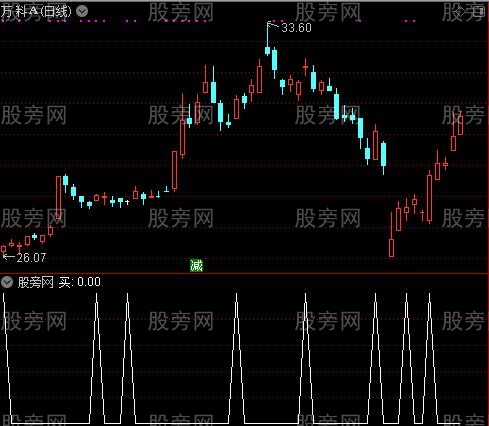Click the 33.60 high price label
489x426 pixels.
click(296, 28)
